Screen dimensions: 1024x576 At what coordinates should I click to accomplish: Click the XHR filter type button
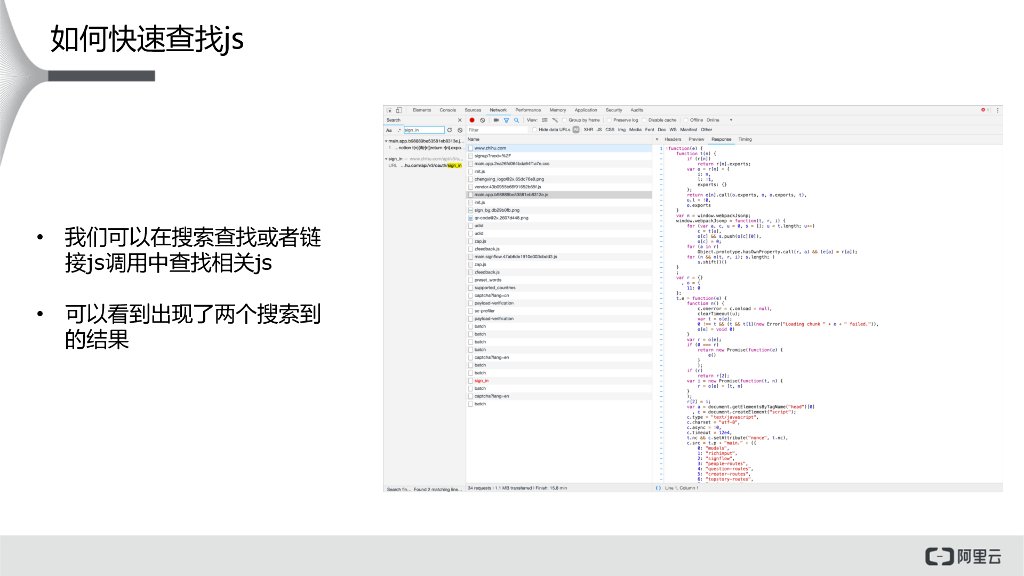[589, 129]
